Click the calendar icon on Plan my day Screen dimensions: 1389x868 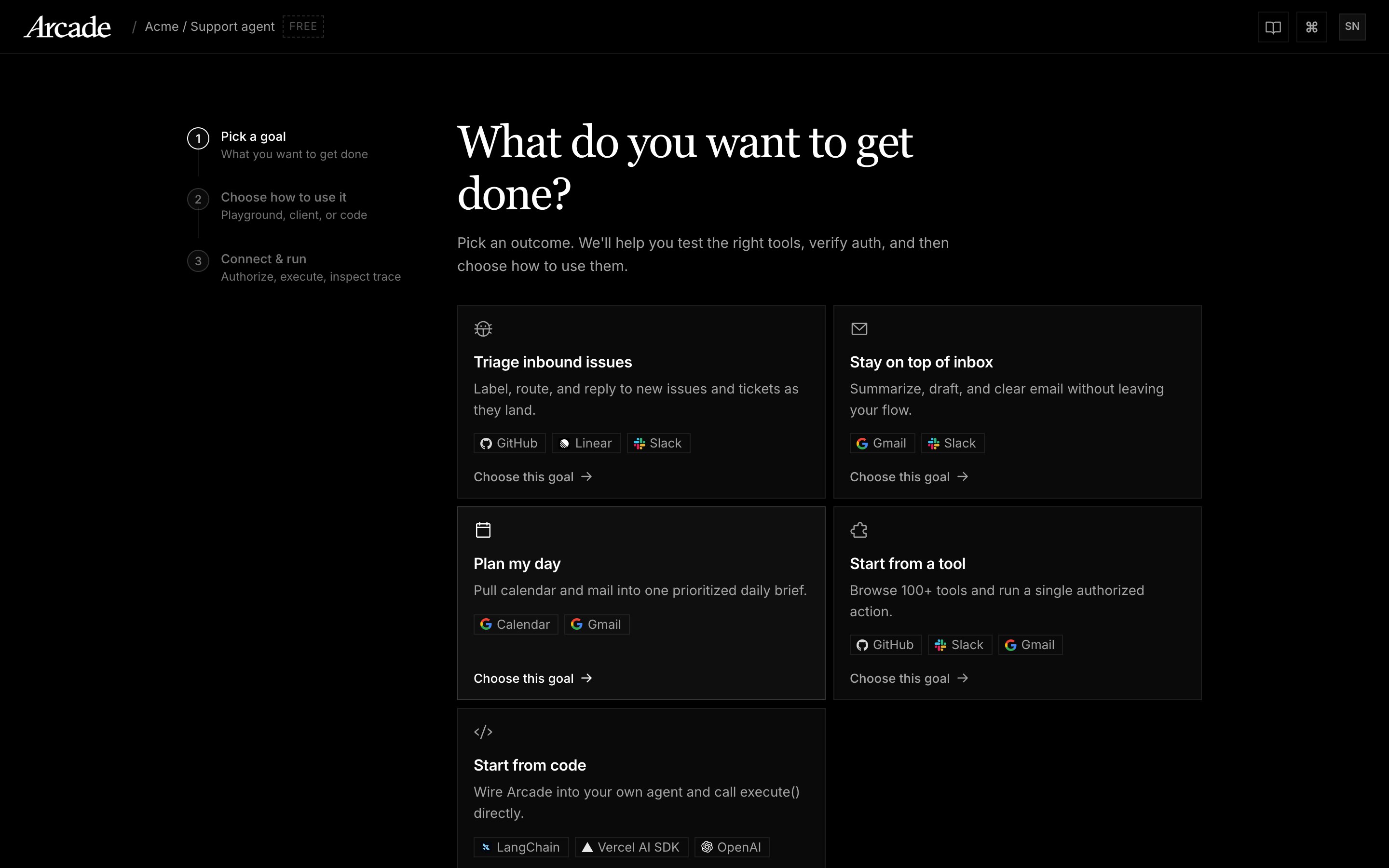pyautogui.click(x=483, y=530)
